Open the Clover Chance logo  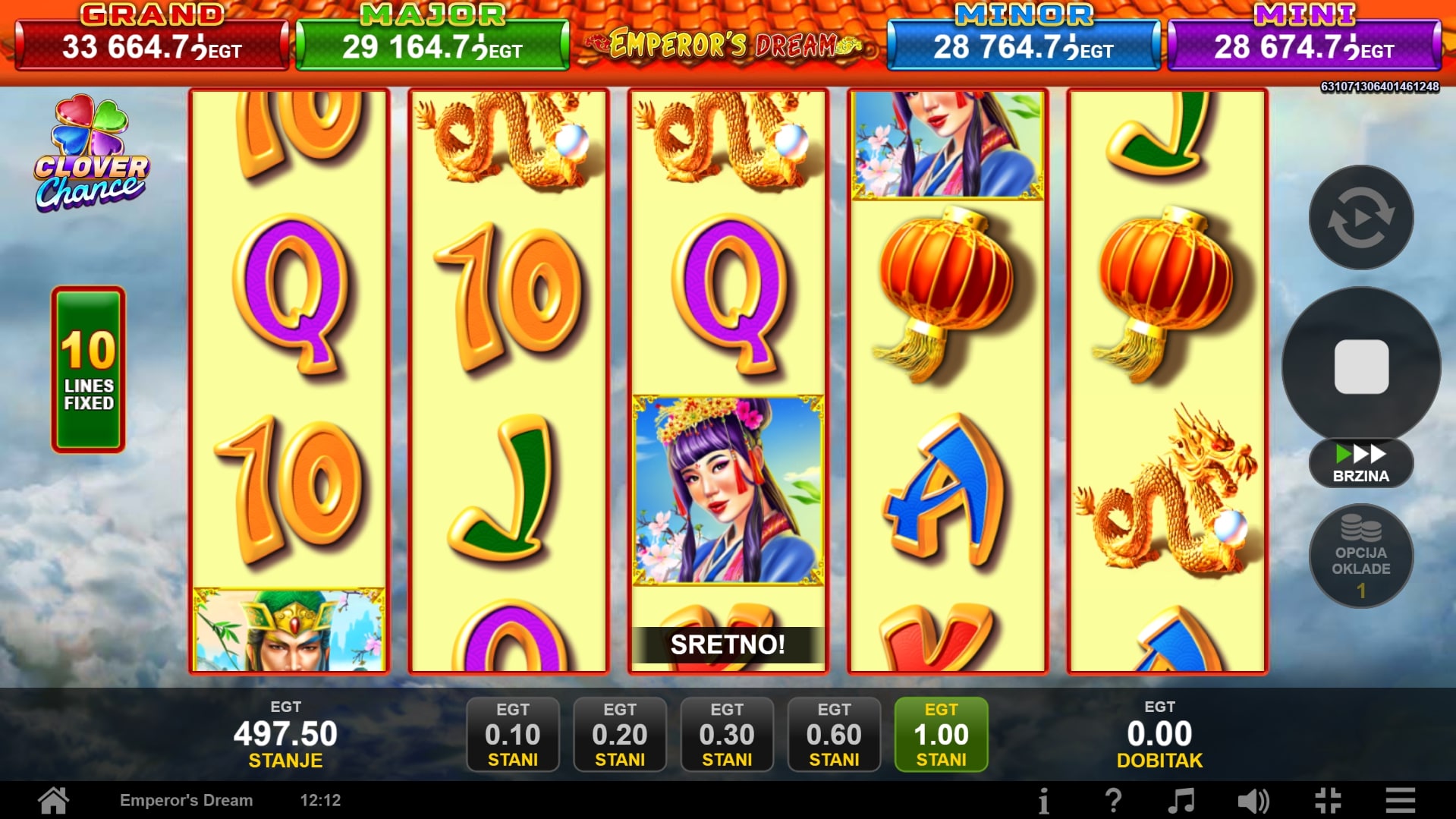(x=90, y=153)
